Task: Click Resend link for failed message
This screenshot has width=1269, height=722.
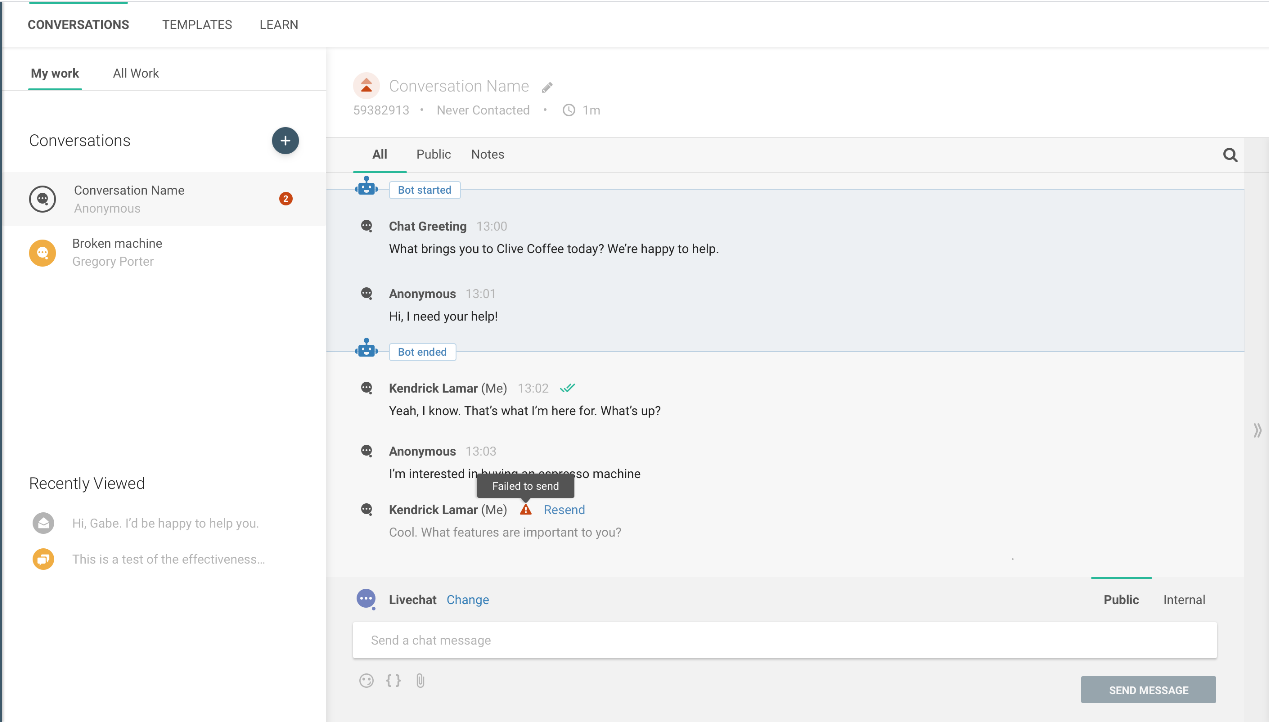Action: click(564, 510)
